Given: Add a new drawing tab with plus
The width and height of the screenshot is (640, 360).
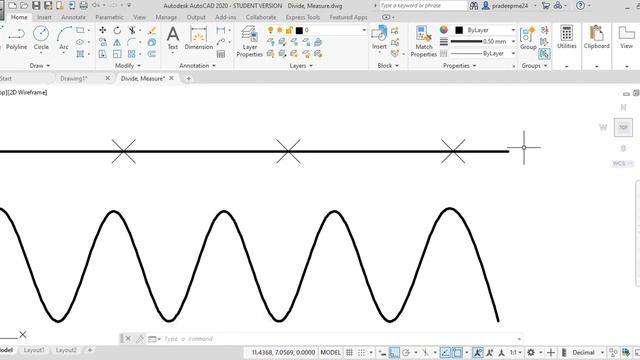Looking at the screenshot, I should point(189,78).
